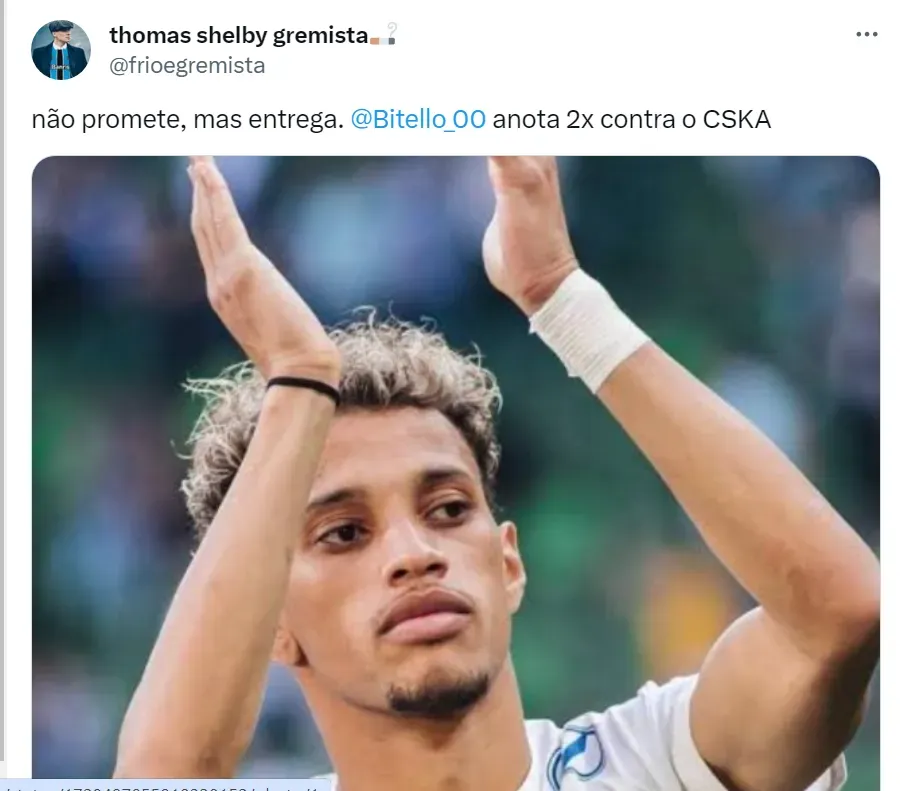Image resolution: width=902 pixels, height=791 pixels.
Task: Open the @frioegremista handle link
Action: (x=187, y=66)
